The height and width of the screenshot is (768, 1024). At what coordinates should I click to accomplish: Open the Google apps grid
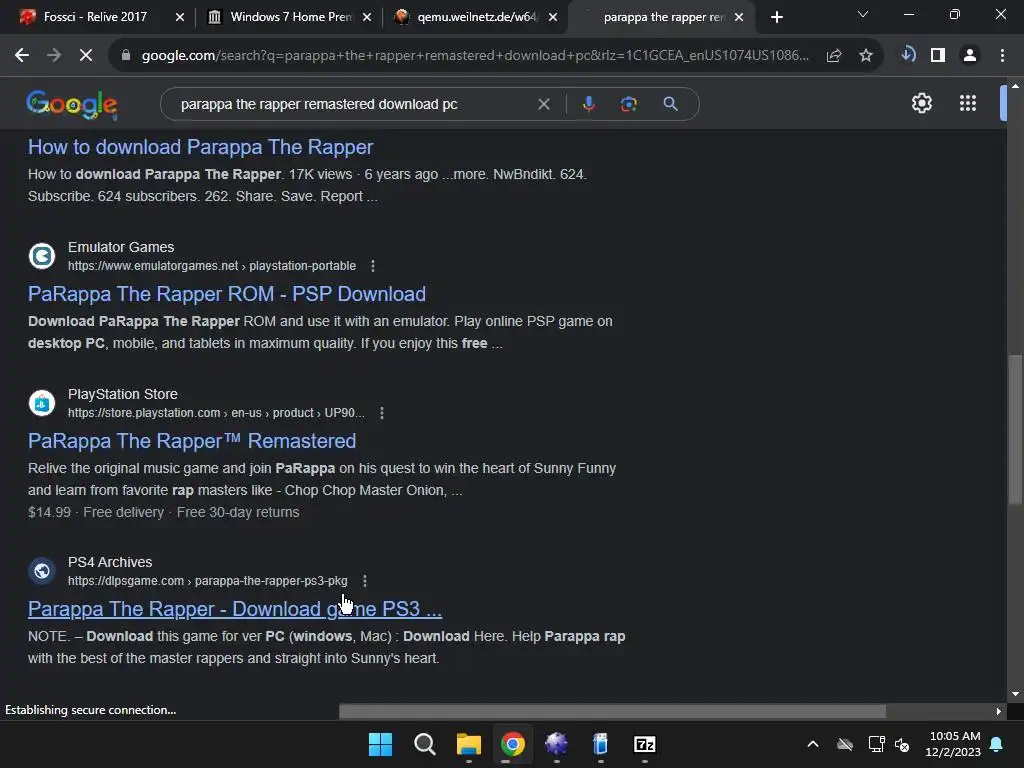tap(968, 103)
